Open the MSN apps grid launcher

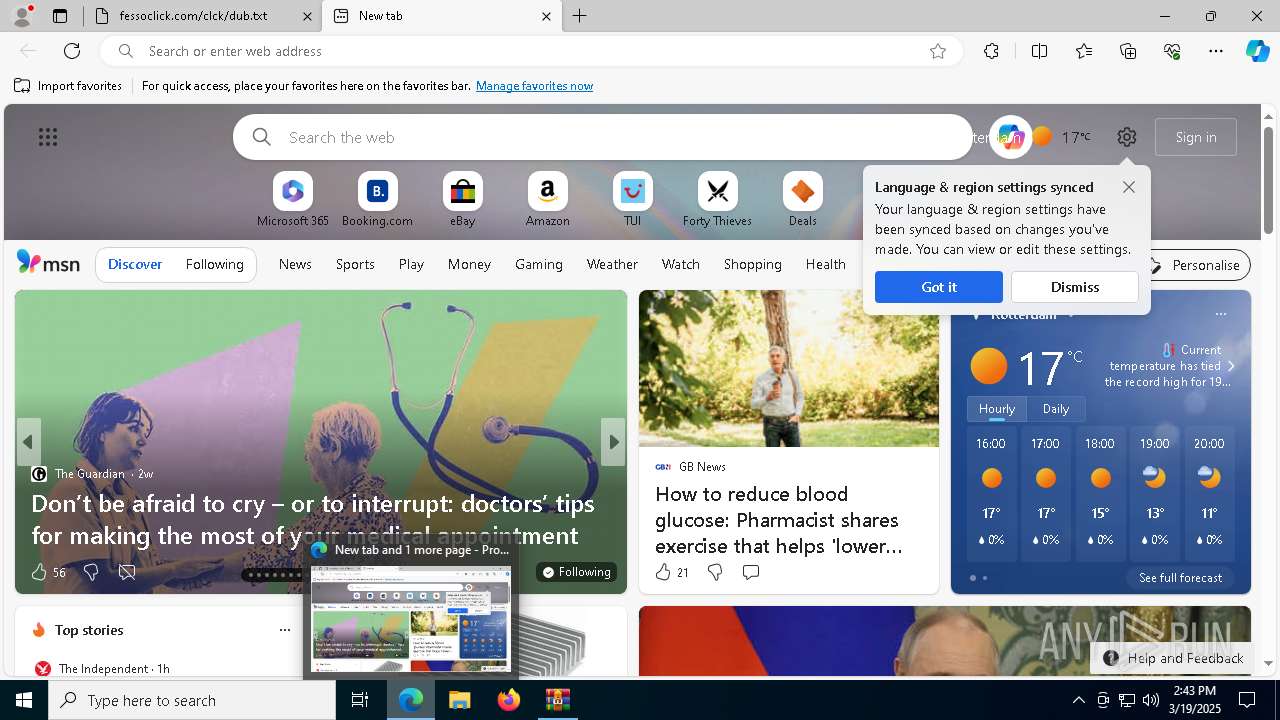pos(48,137)
